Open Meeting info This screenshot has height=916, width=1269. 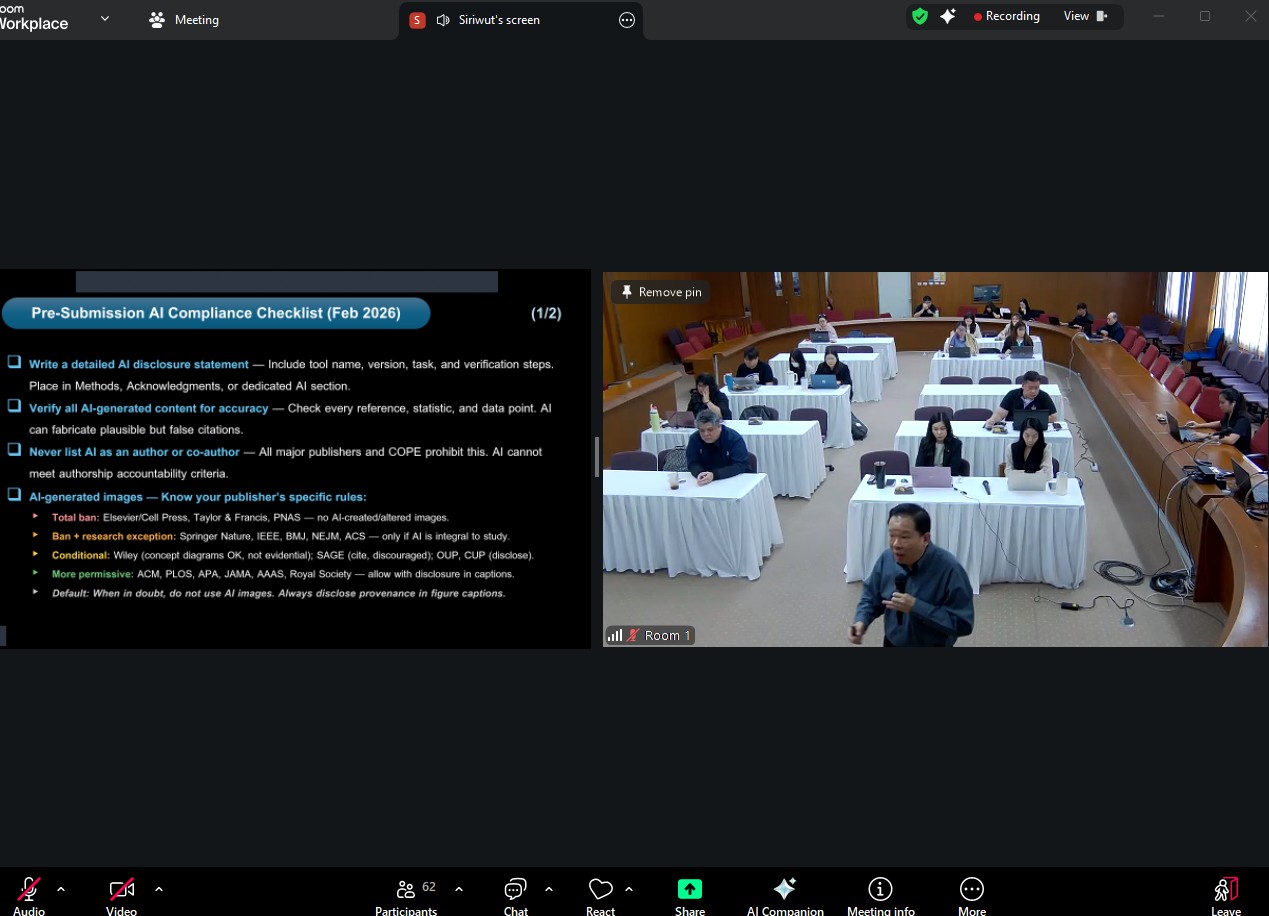point(880,889)
